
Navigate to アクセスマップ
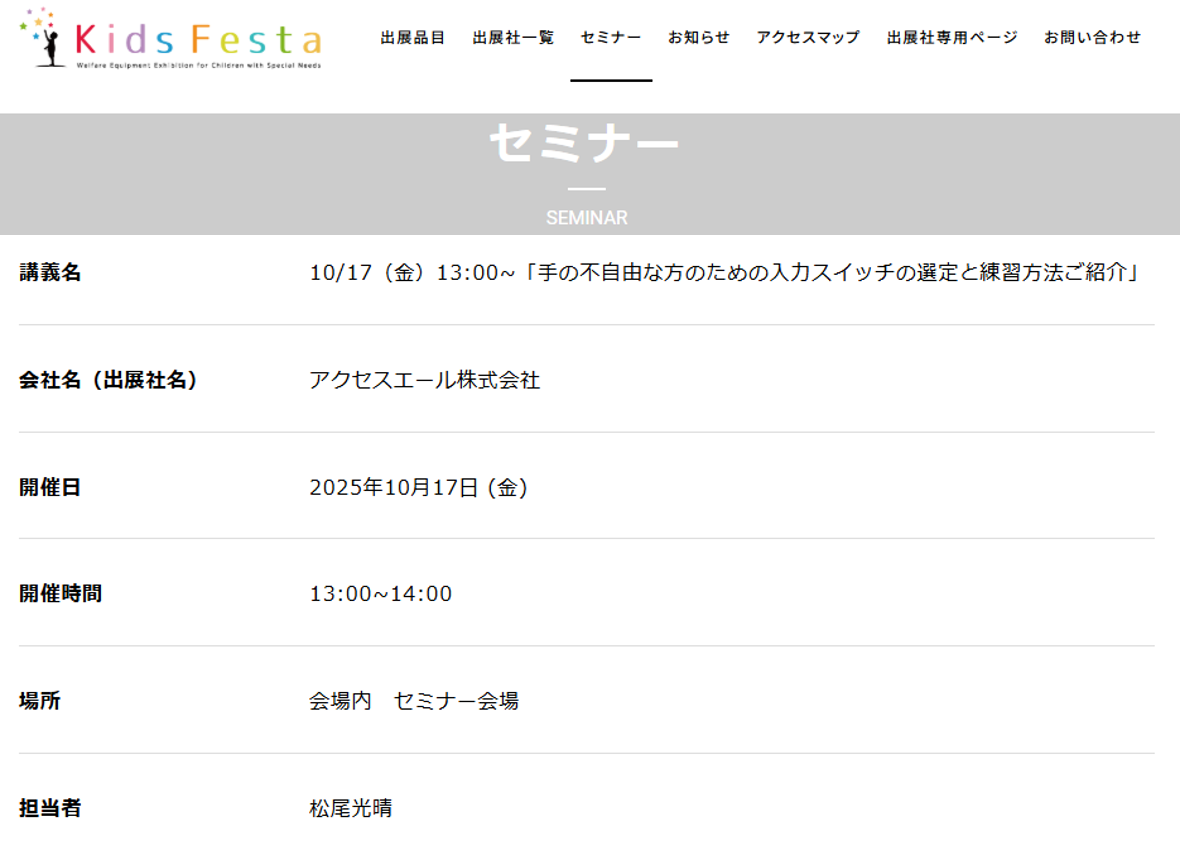click(x=808, y=38)
